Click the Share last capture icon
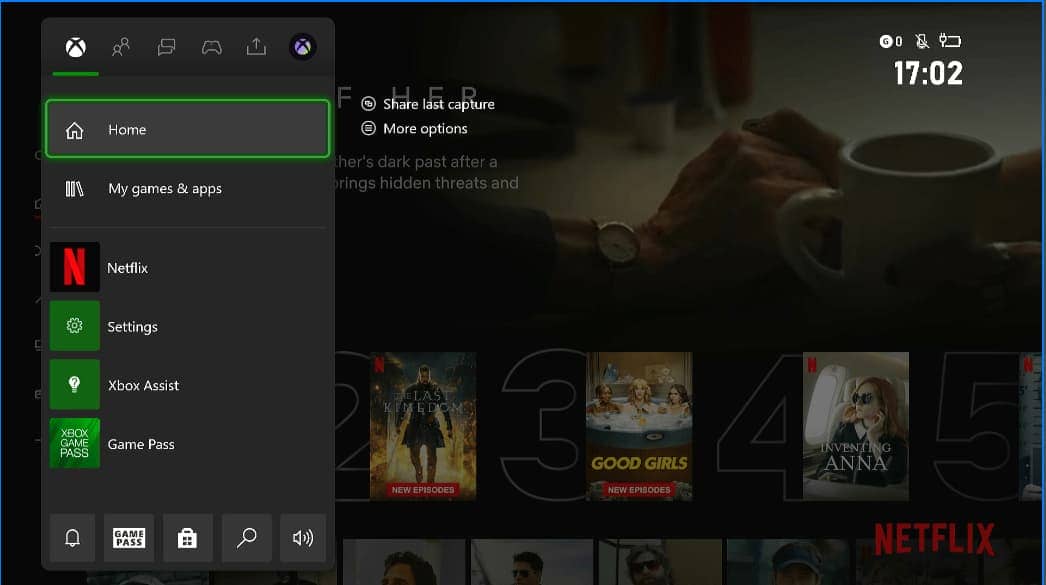 pos(368,103)
